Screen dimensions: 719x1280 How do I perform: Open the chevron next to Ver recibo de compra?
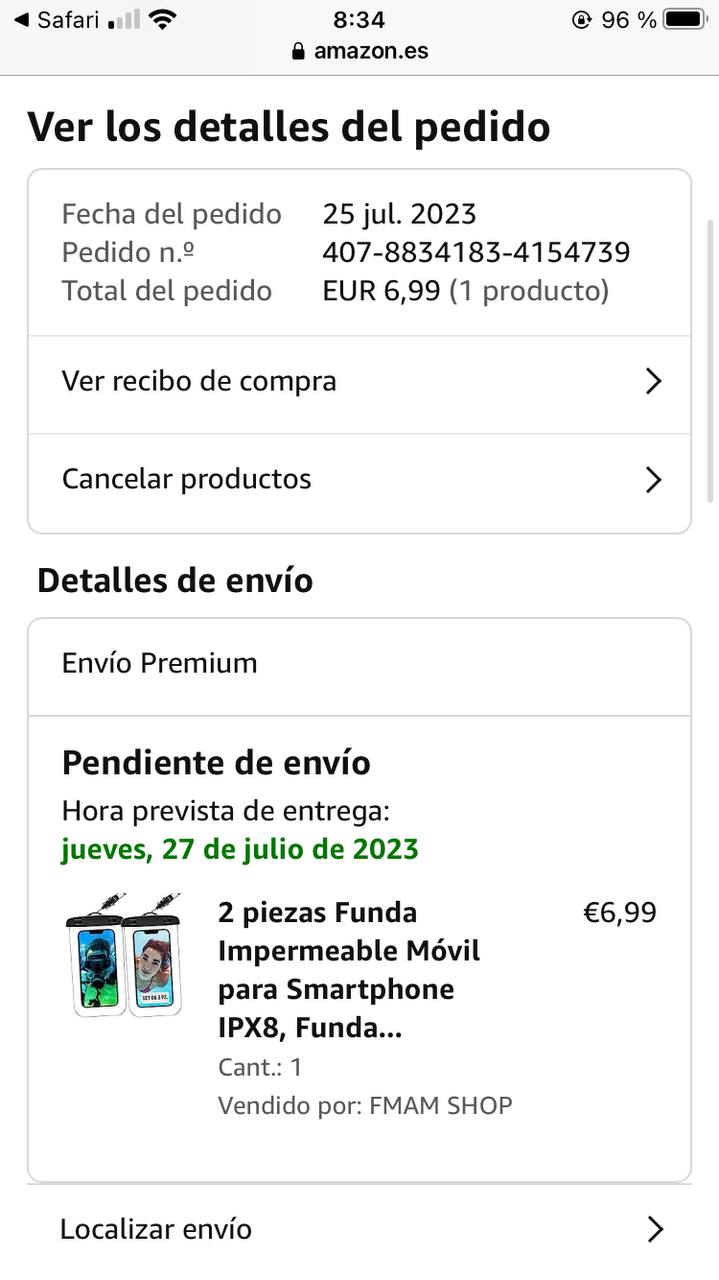(653, 382)
